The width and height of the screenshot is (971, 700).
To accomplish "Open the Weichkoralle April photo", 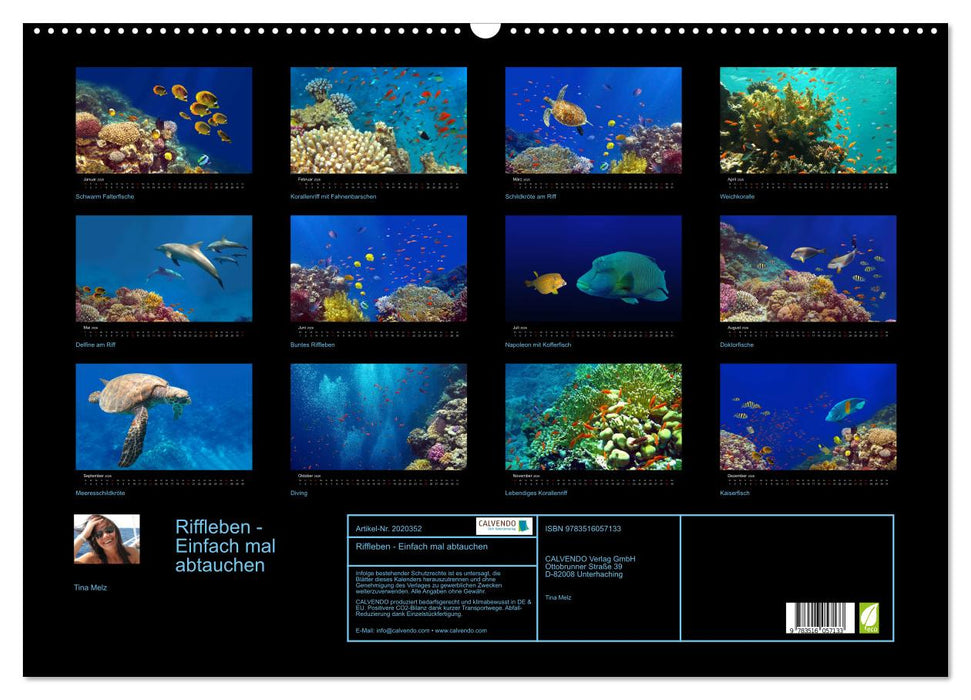I will (808, 120).
